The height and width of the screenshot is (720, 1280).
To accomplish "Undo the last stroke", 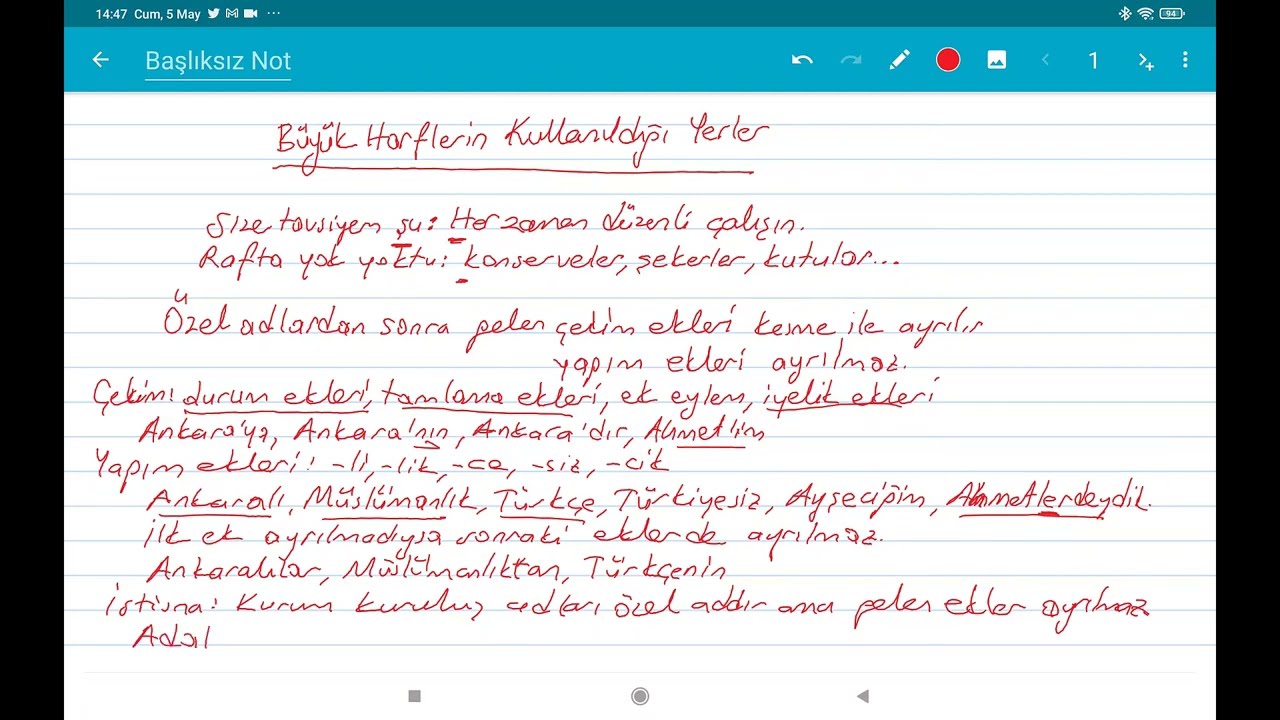I will click(x=802, y=60).
